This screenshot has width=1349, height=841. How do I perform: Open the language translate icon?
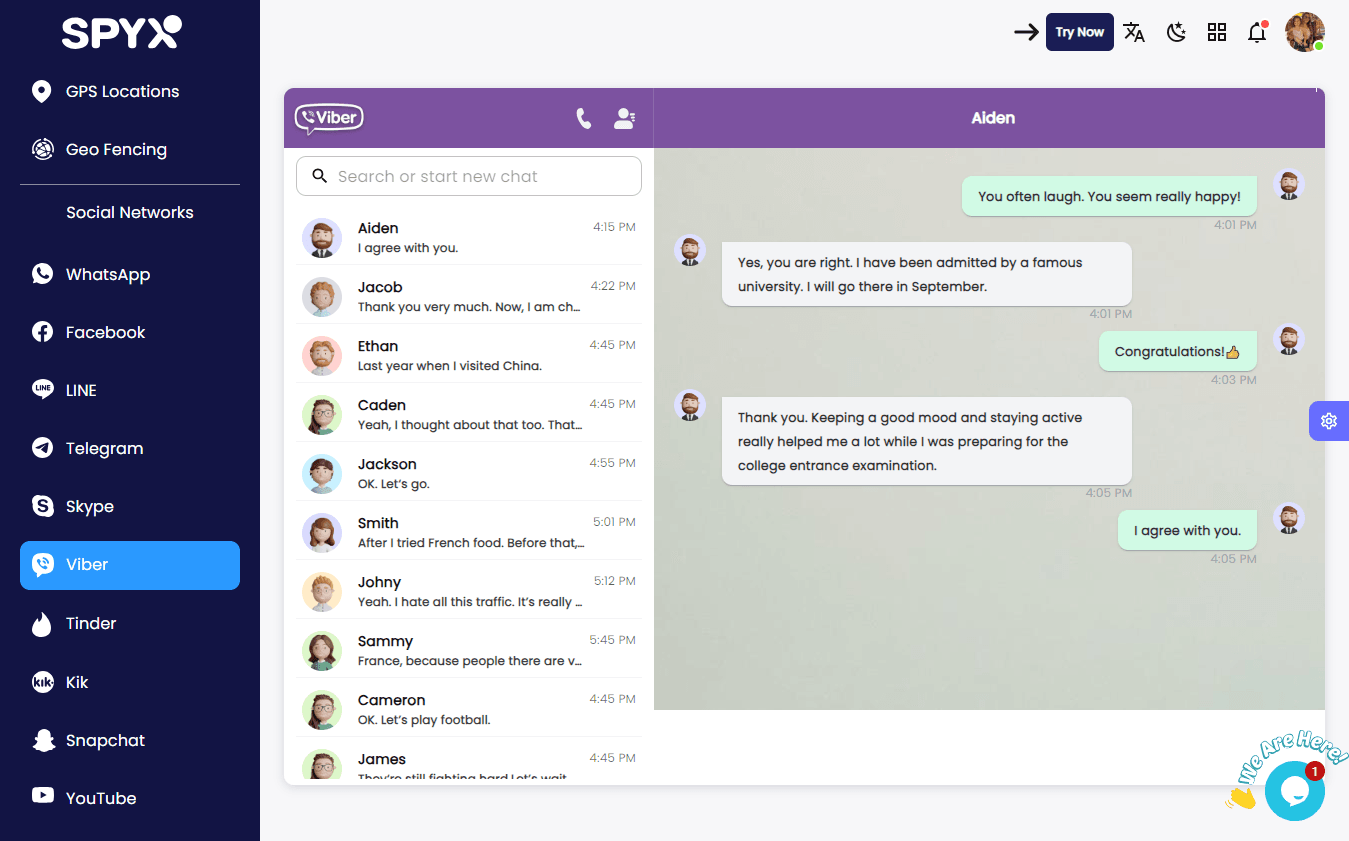(x=1134, y=32)
